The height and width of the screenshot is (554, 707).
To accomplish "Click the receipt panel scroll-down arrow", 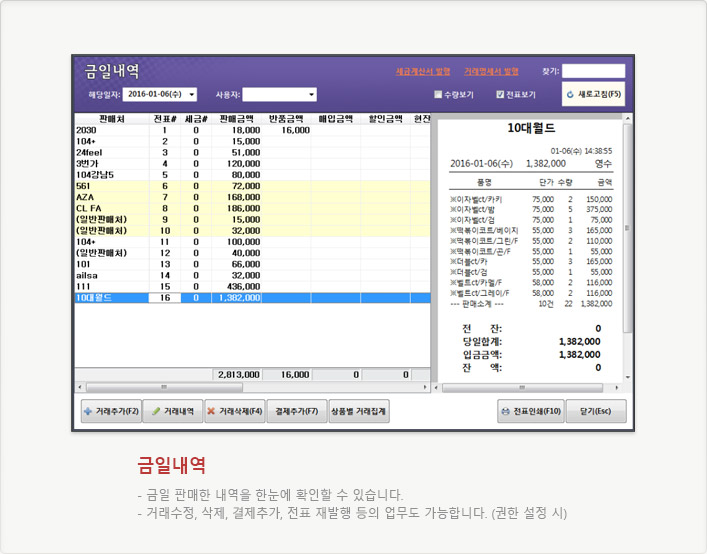I will point(627,377).
